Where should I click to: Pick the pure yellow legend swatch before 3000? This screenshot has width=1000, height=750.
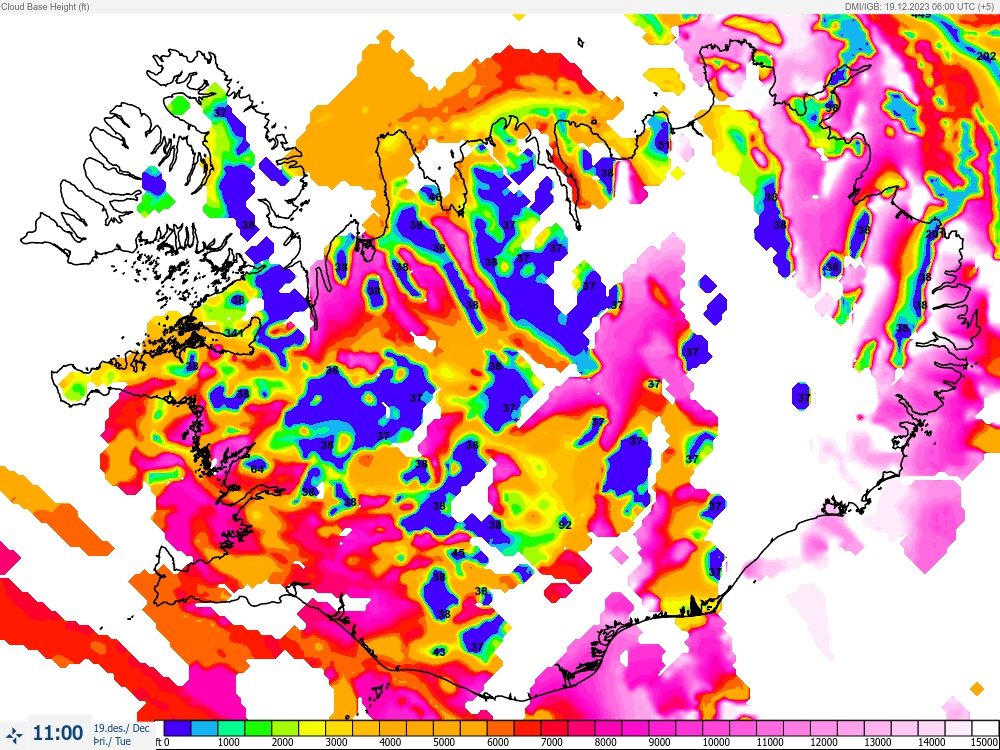[312, 728]
